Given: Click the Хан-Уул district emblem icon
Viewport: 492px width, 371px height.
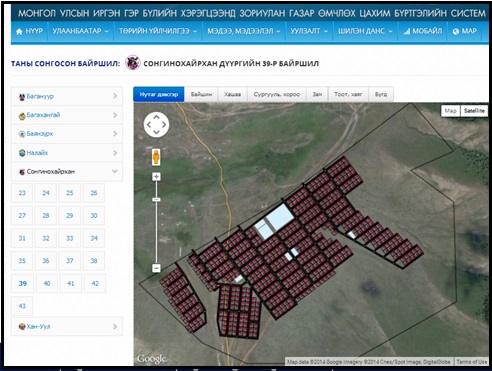Looking at the screenshot, I should pos(22,327).
